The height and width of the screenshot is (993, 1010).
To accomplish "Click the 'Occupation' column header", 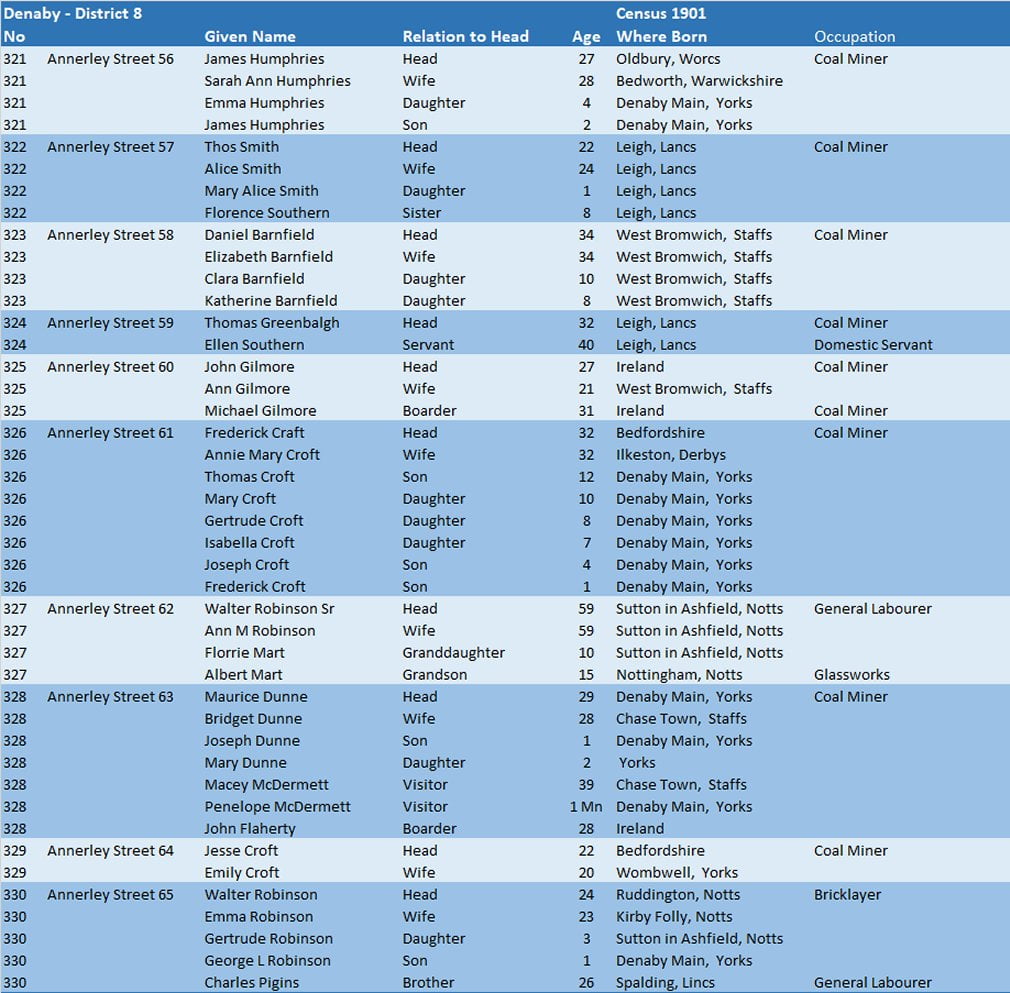I will click(854, 37).
